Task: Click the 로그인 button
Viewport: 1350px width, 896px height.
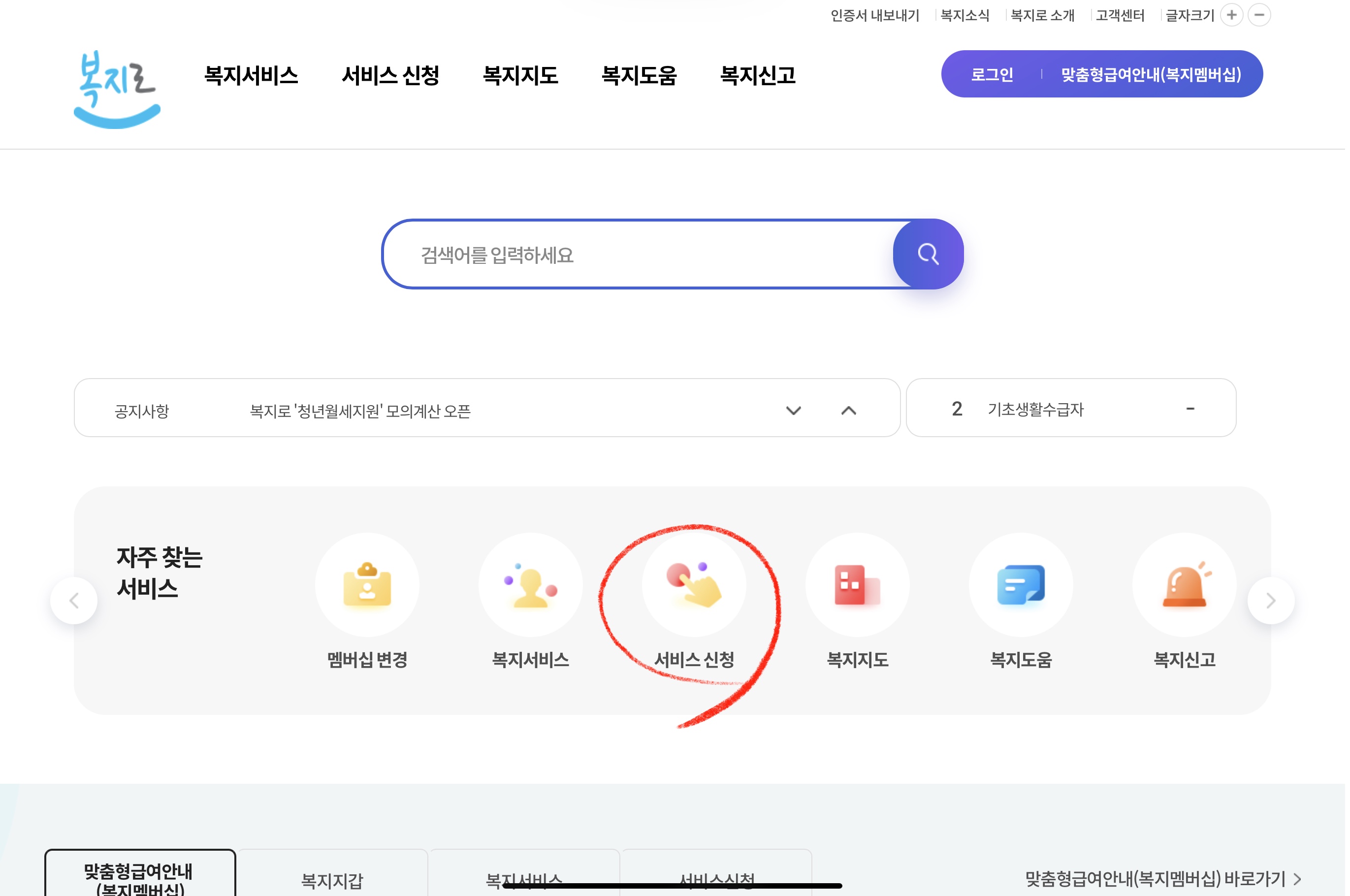Action: 993,74
